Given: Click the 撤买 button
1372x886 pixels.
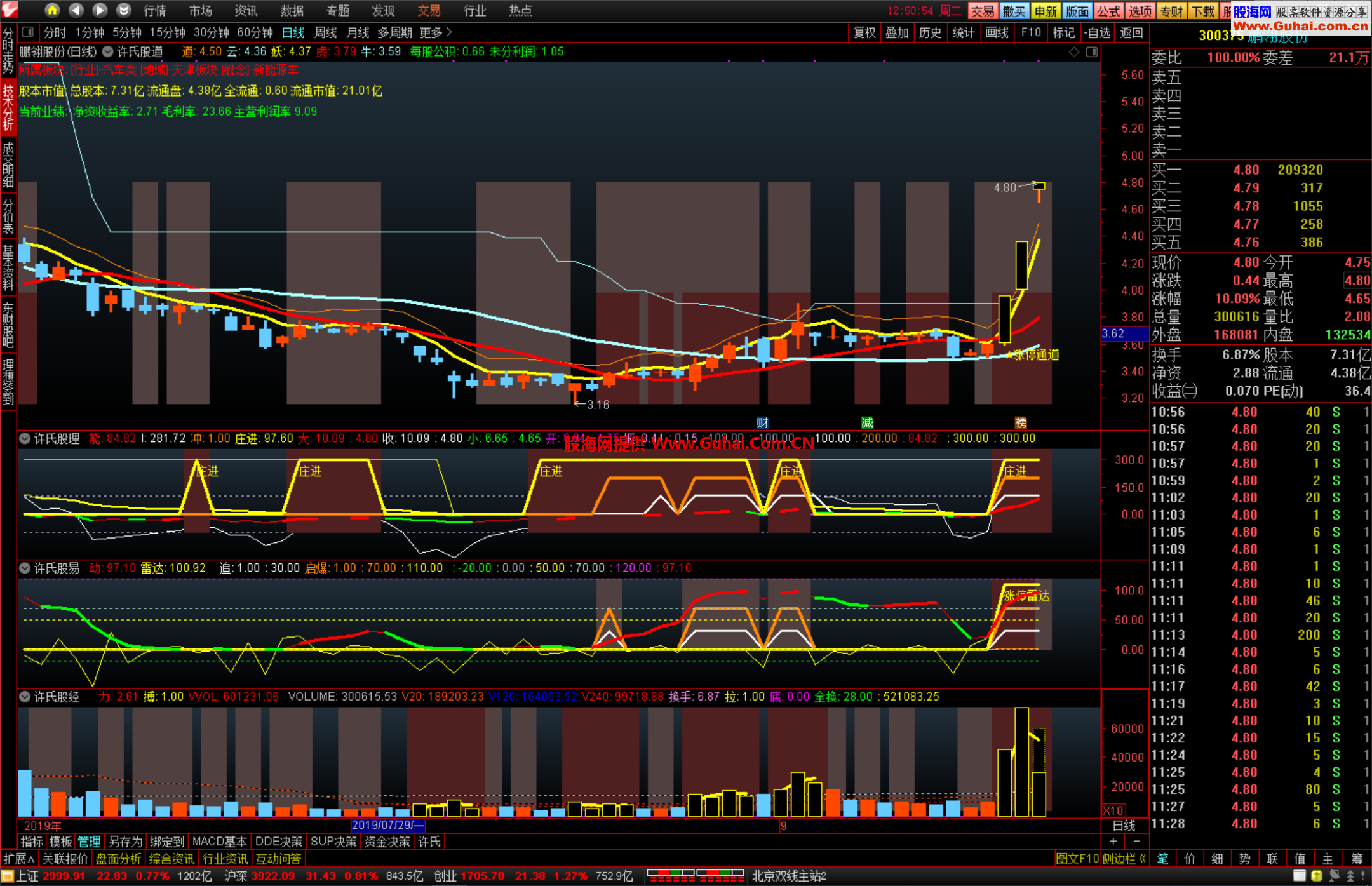Looking at the screenshot, I should pyautogui.click(x=1014, y=11).
